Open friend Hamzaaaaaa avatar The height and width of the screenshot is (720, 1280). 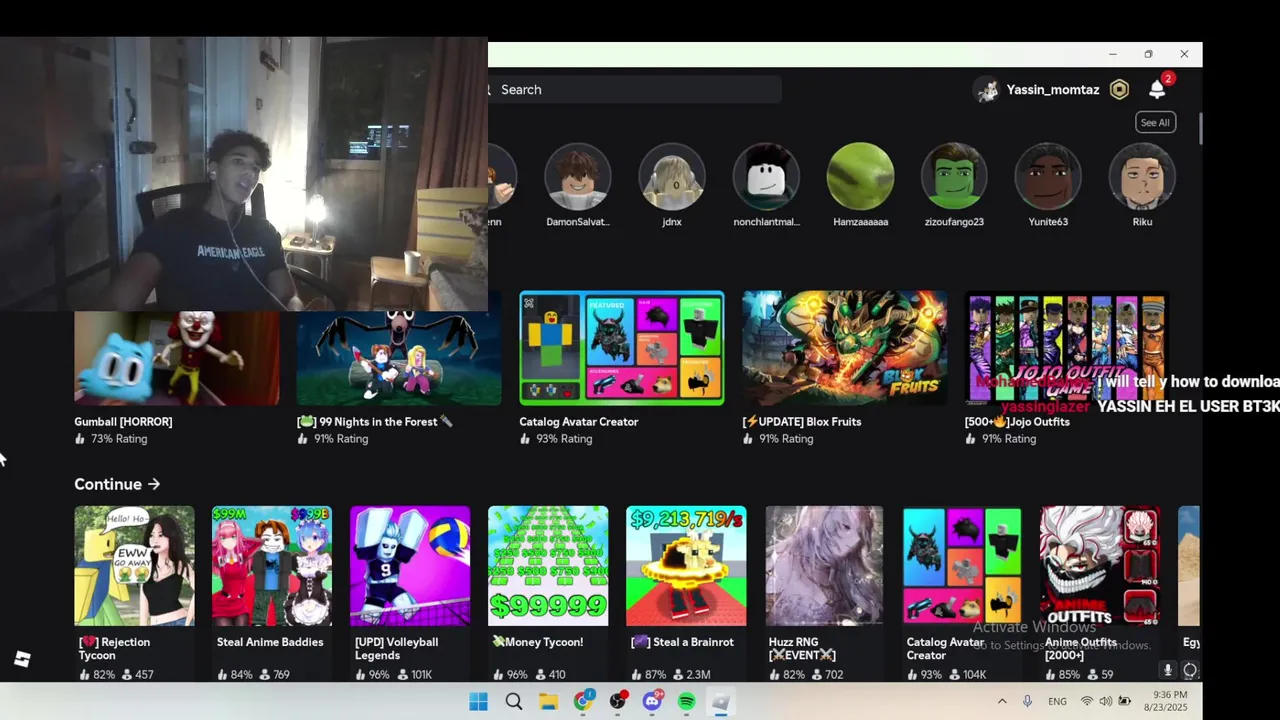(860, 176)
